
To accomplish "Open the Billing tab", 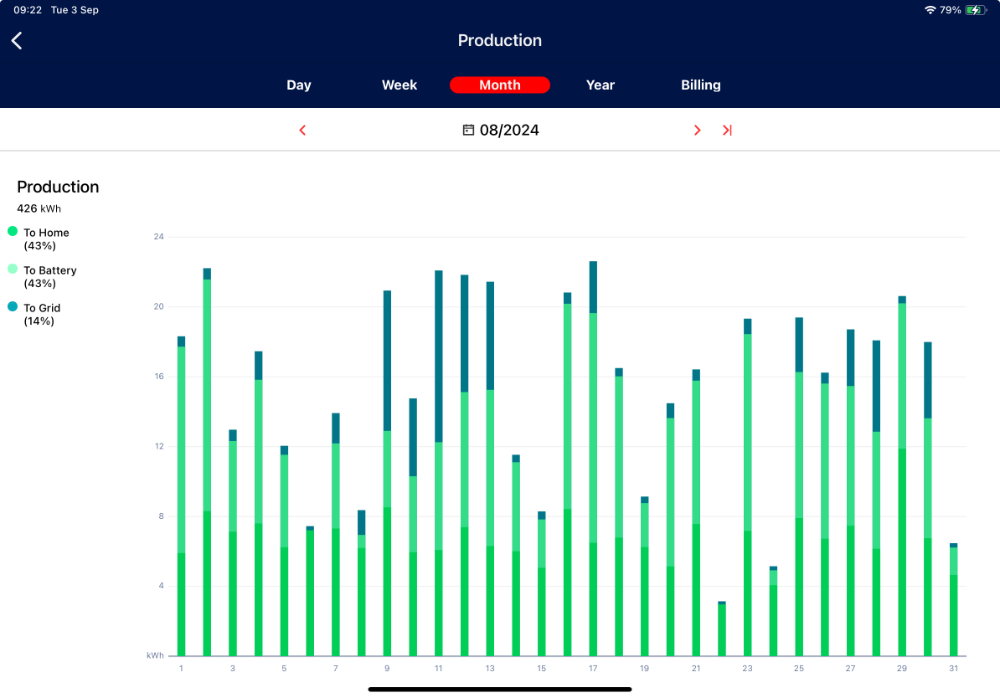I will click(x=700, y=85).
